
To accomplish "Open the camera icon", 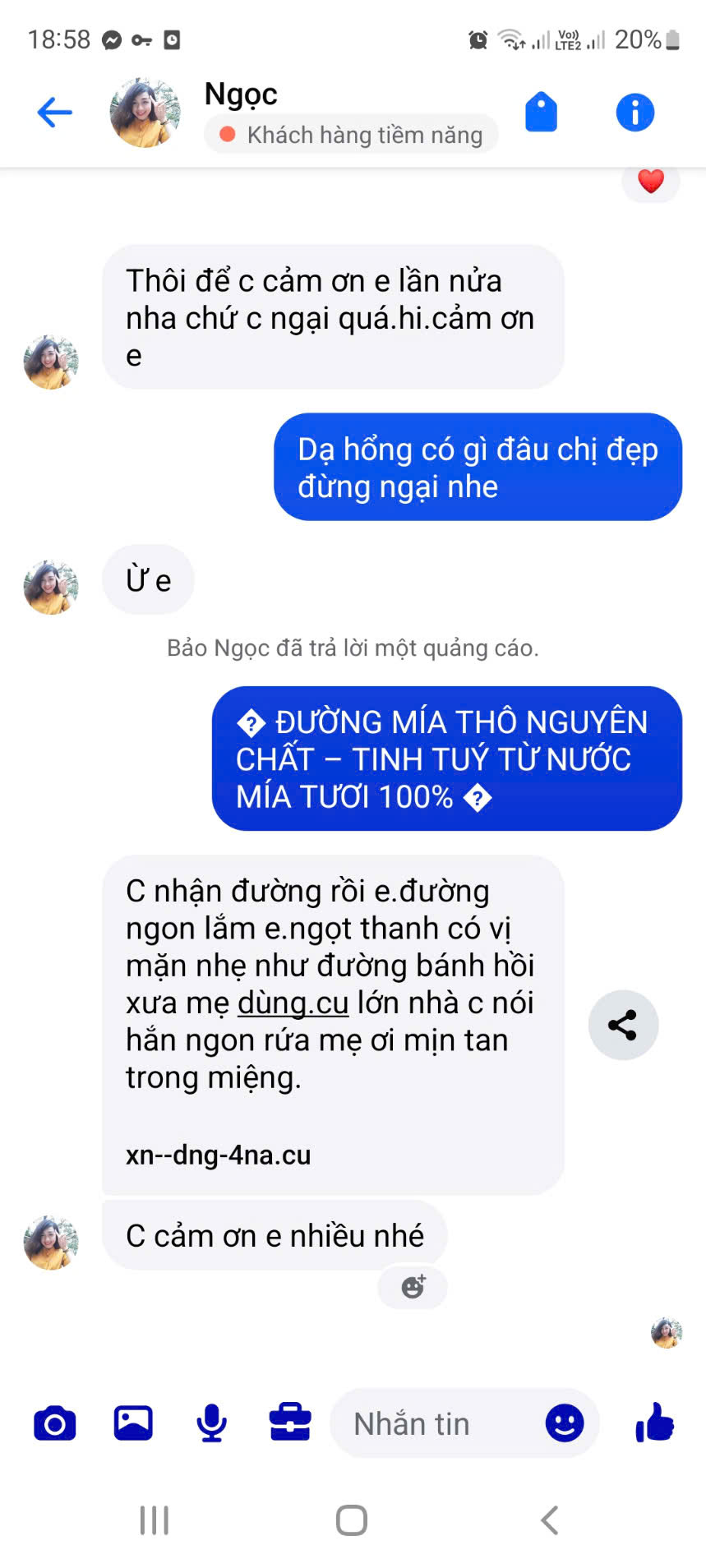I will 55,1423.
